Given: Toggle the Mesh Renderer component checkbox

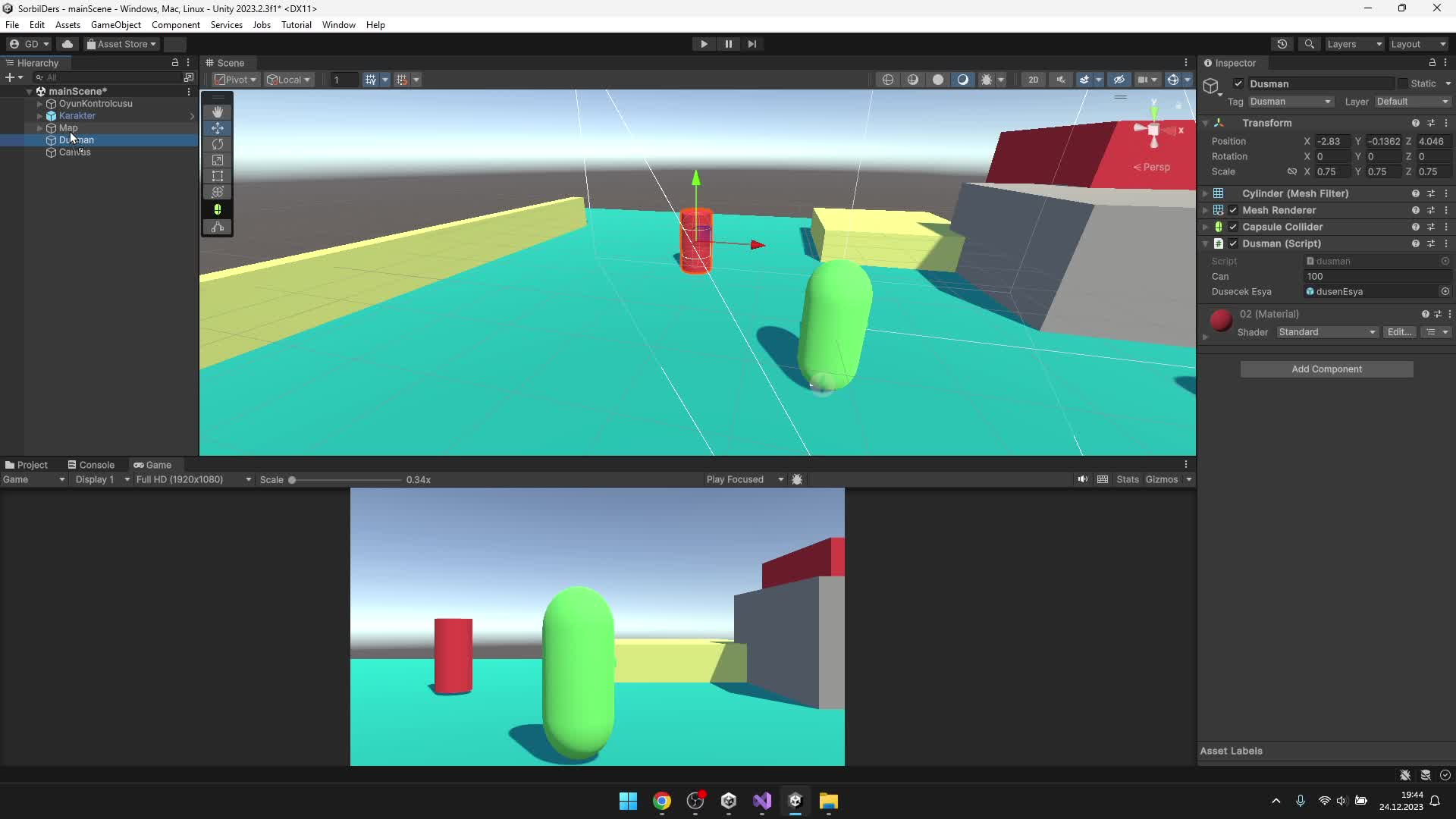Looking at the screenshot, I should pos(1232,210).
